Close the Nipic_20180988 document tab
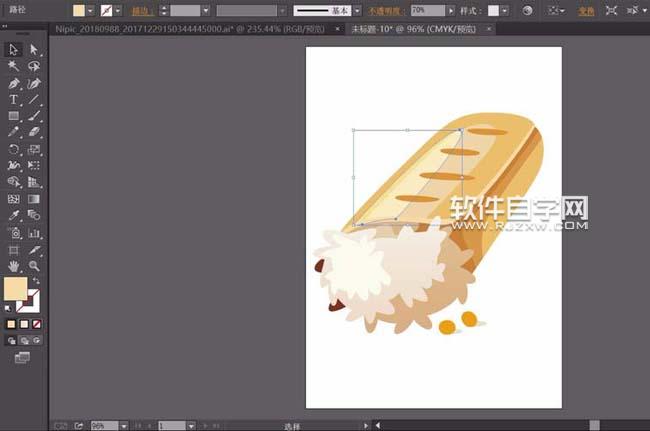650x431 pixels. click(x=337, y=29)
